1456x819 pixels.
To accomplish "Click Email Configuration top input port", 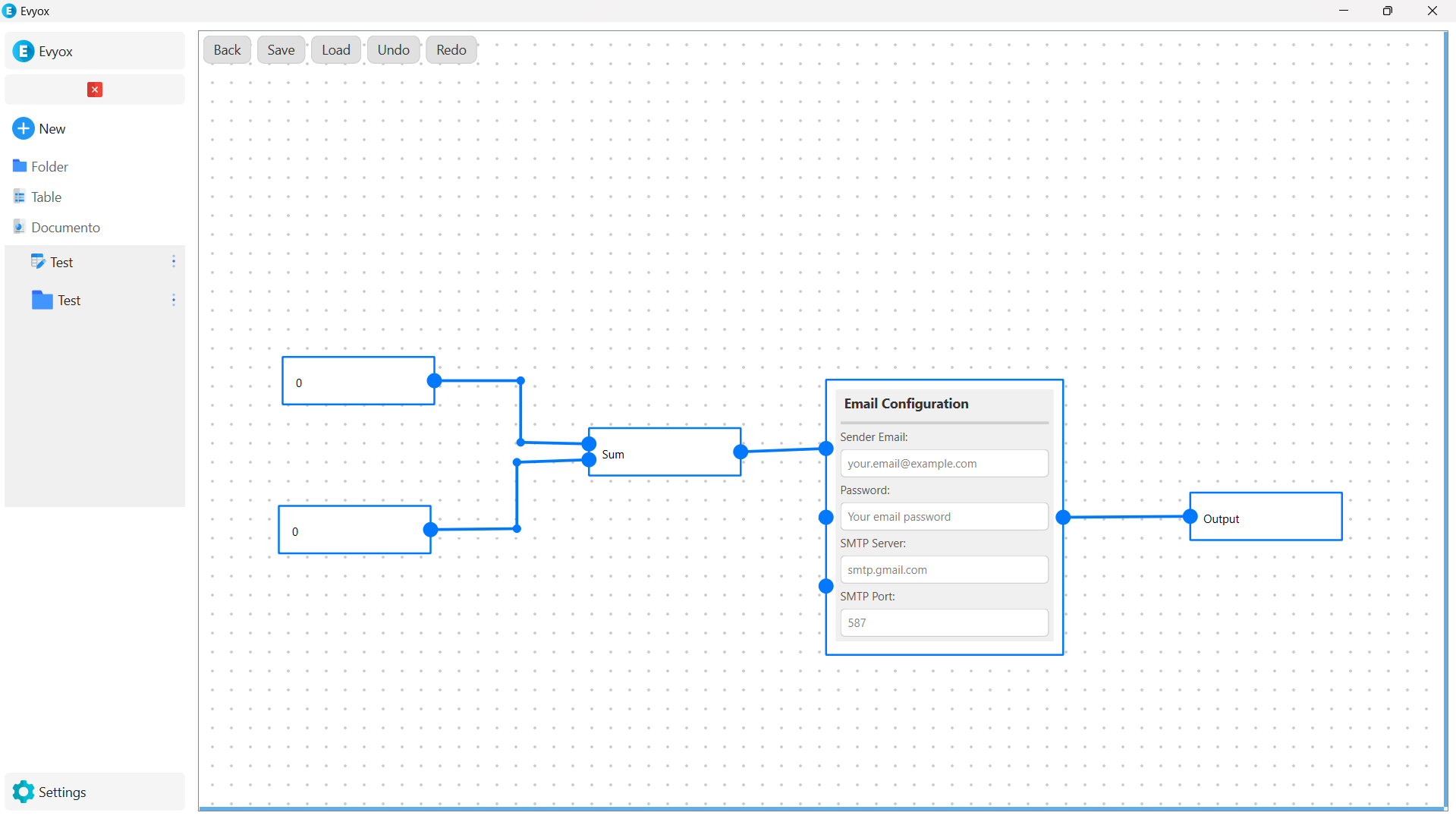I will point(826,449).
